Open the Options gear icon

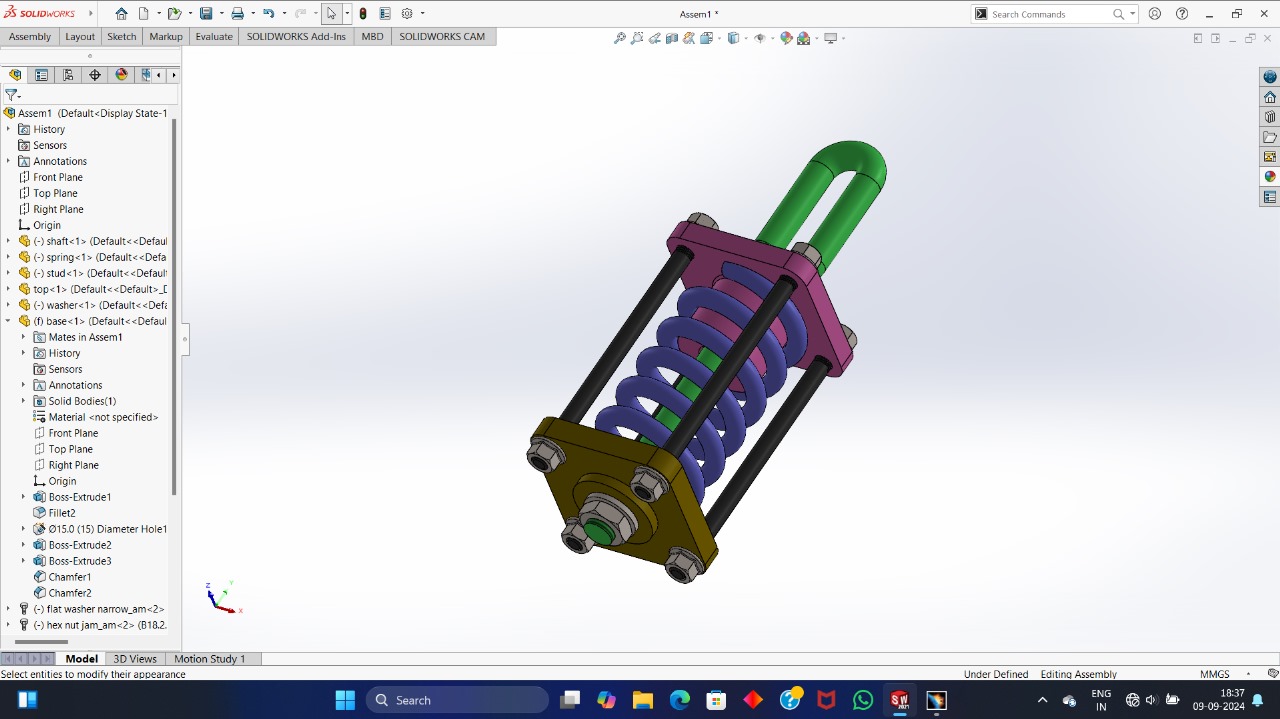[407, 14]
